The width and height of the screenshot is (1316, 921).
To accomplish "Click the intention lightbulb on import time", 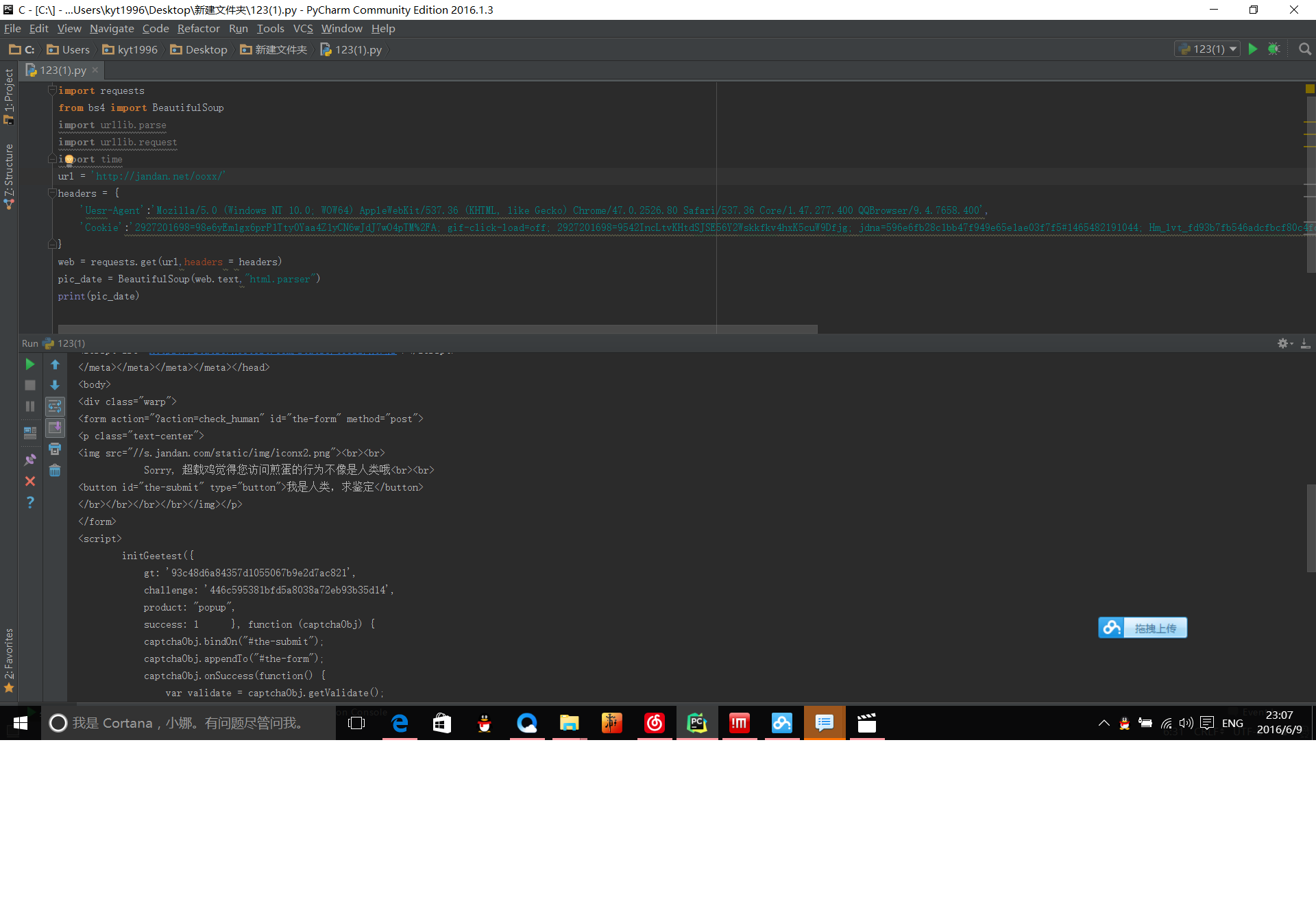I will (69, 159).
